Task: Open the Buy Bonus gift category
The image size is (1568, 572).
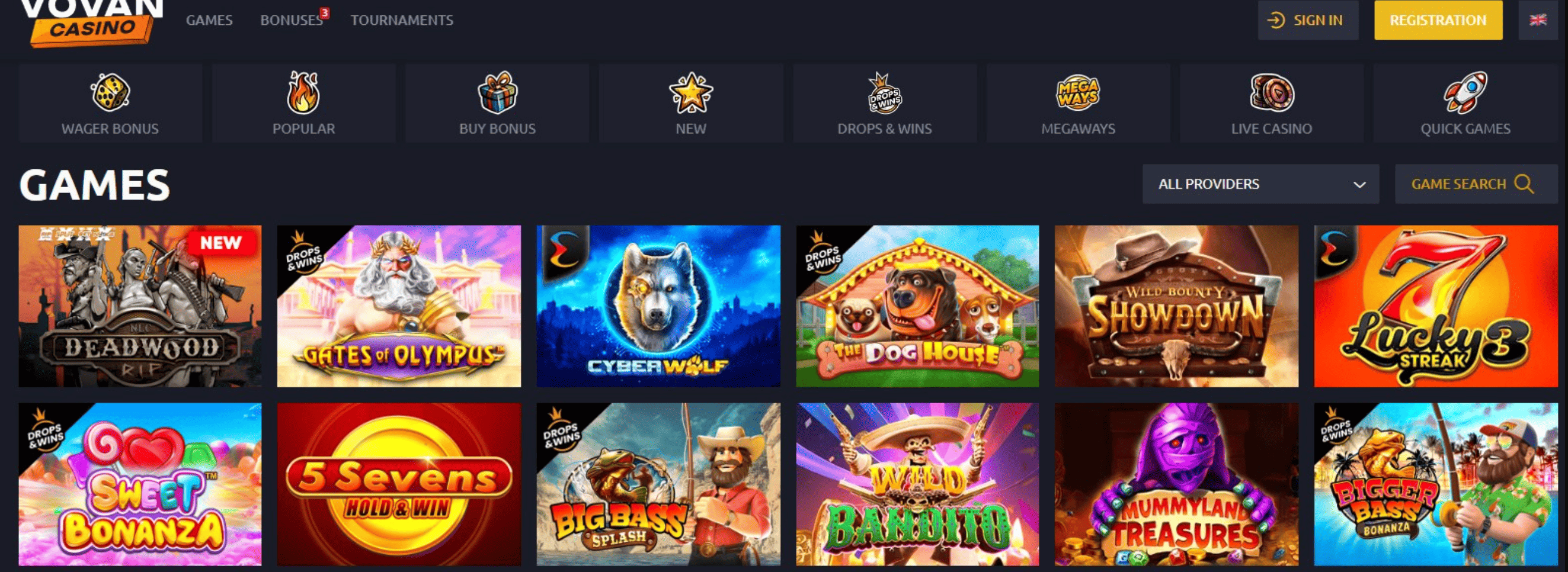Action: (x=497, y=103)
